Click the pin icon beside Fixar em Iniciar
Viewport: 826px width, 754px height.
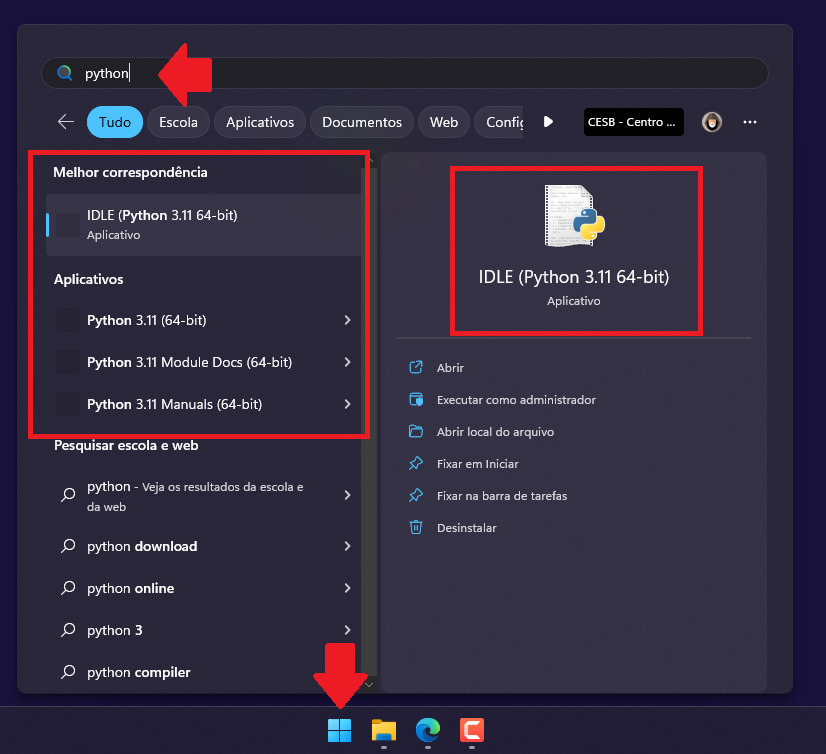click(x=416, y=464)
